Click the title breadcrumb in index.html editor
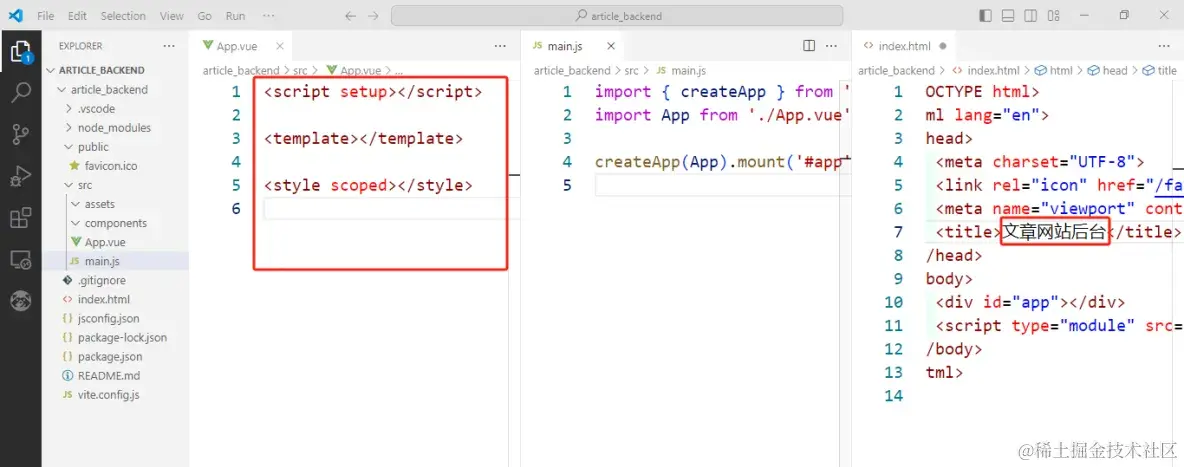 point(1160,70)
